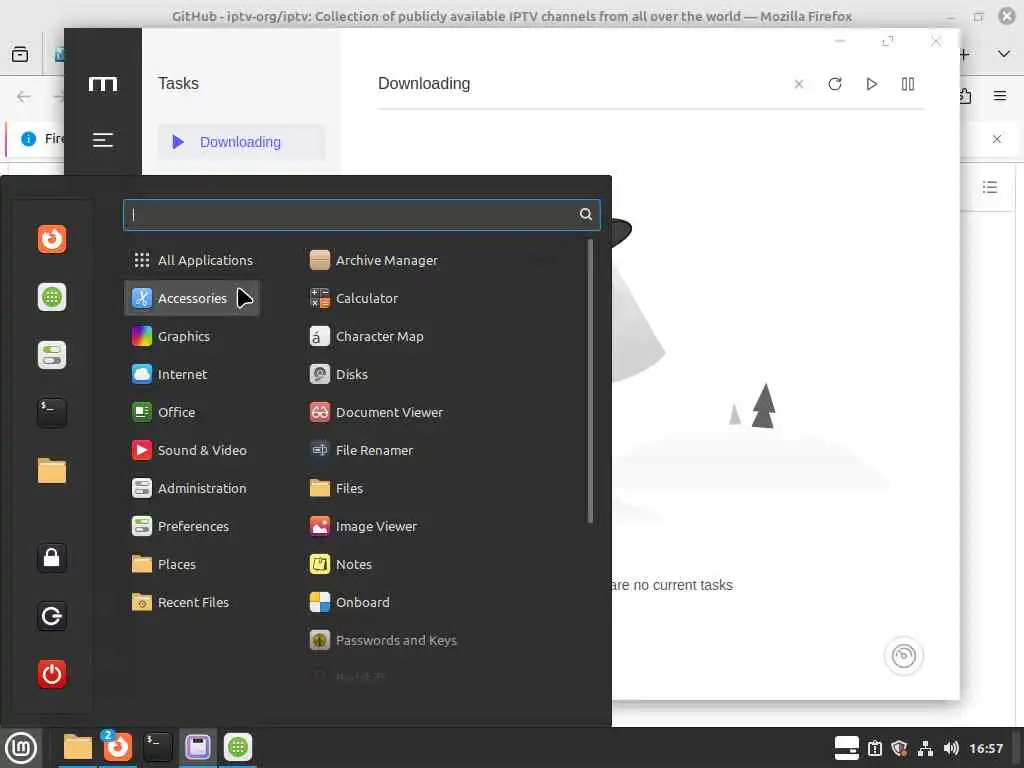Select the Graphics category
Screen dimensions: 1024x768
coord(192,336)
